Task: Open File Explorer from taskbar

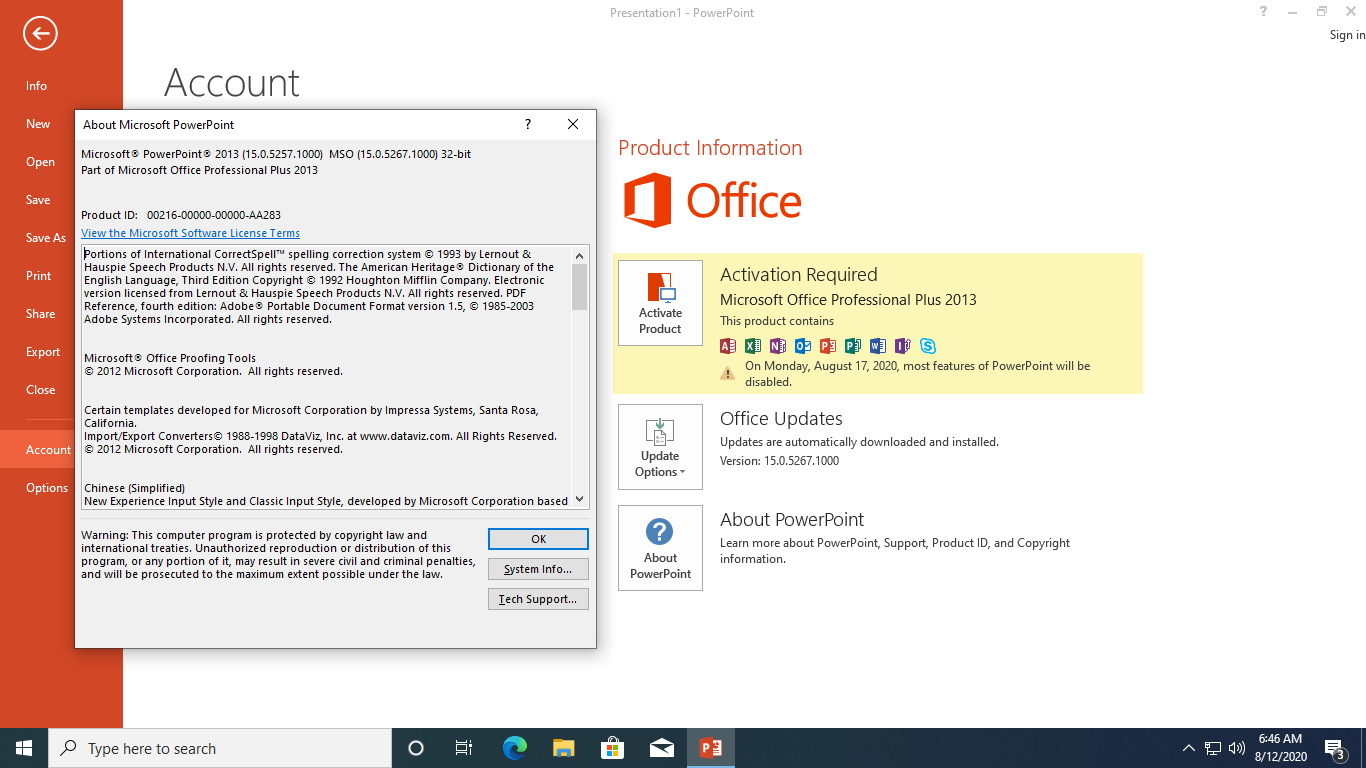Action: [564, 748]
